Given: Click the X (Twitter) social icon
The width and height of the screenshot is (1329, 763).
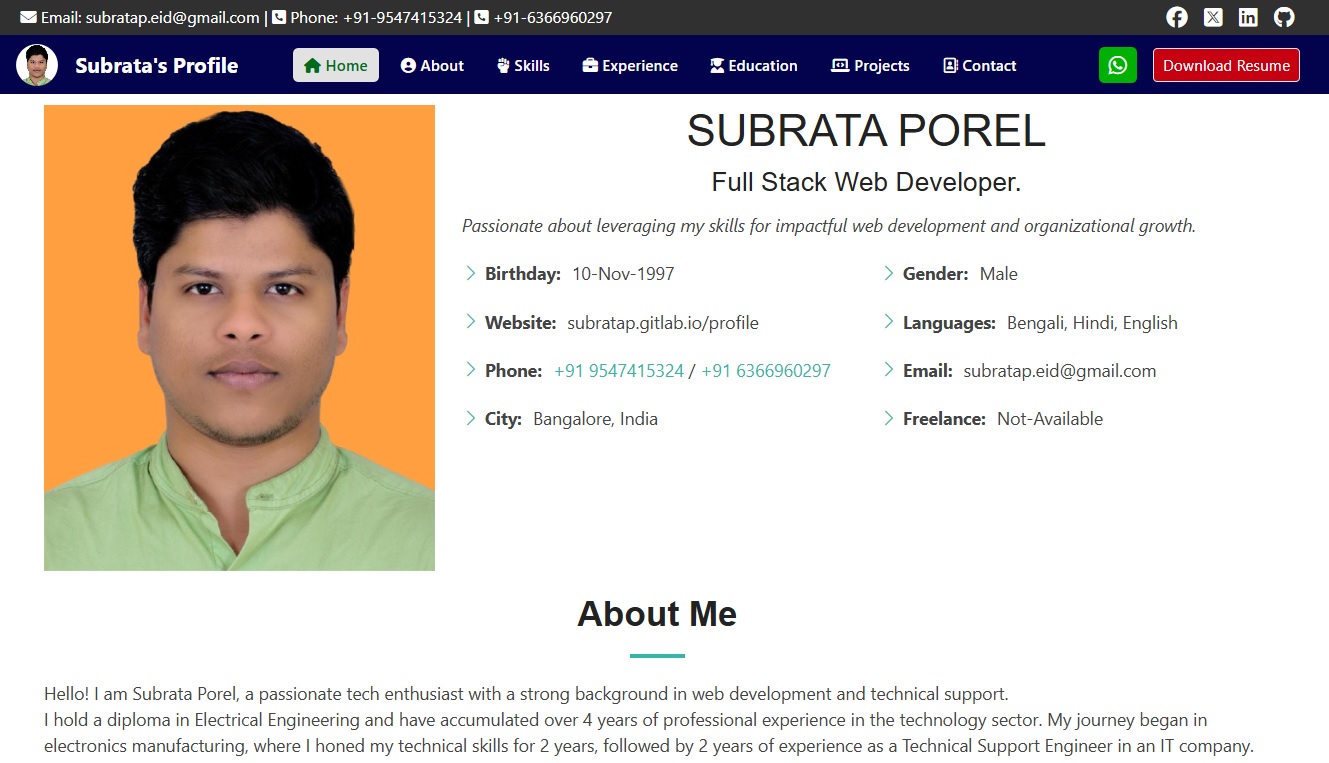Looking at the screenshot, I should point(1213,17).
